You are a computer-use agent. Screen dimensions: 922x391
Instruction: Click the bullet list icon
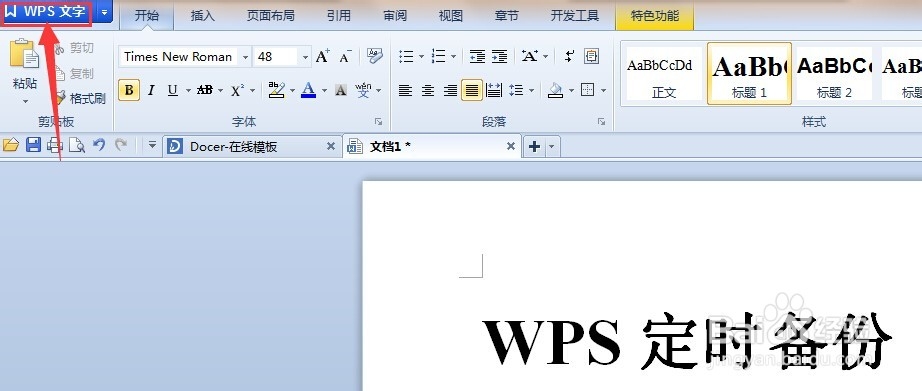tap(406, 56)
